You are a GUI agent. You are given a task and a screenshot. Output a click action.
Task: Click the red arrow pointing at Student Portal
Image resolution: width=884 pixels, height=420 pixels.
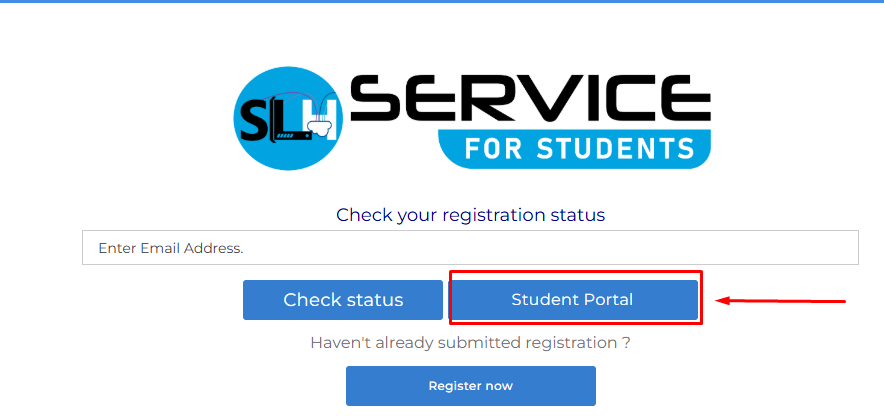click(x=782, y=299)
